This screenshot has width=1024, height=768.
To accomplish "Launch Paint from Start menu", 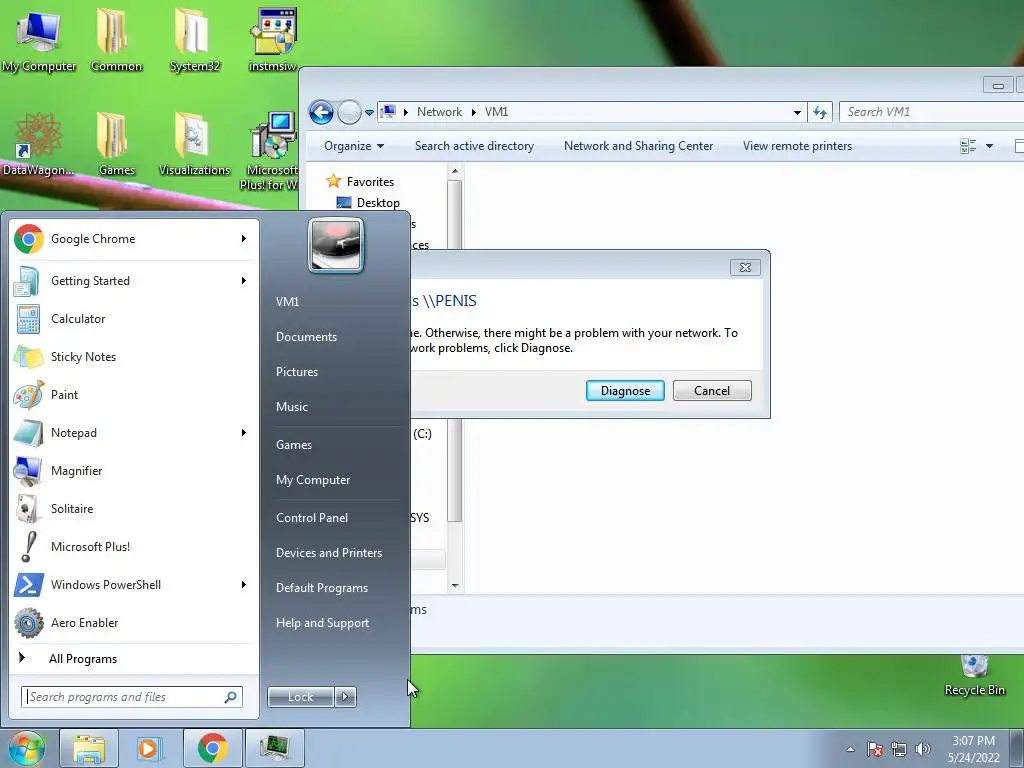I will pyautogui.click(x=133, y=394).
